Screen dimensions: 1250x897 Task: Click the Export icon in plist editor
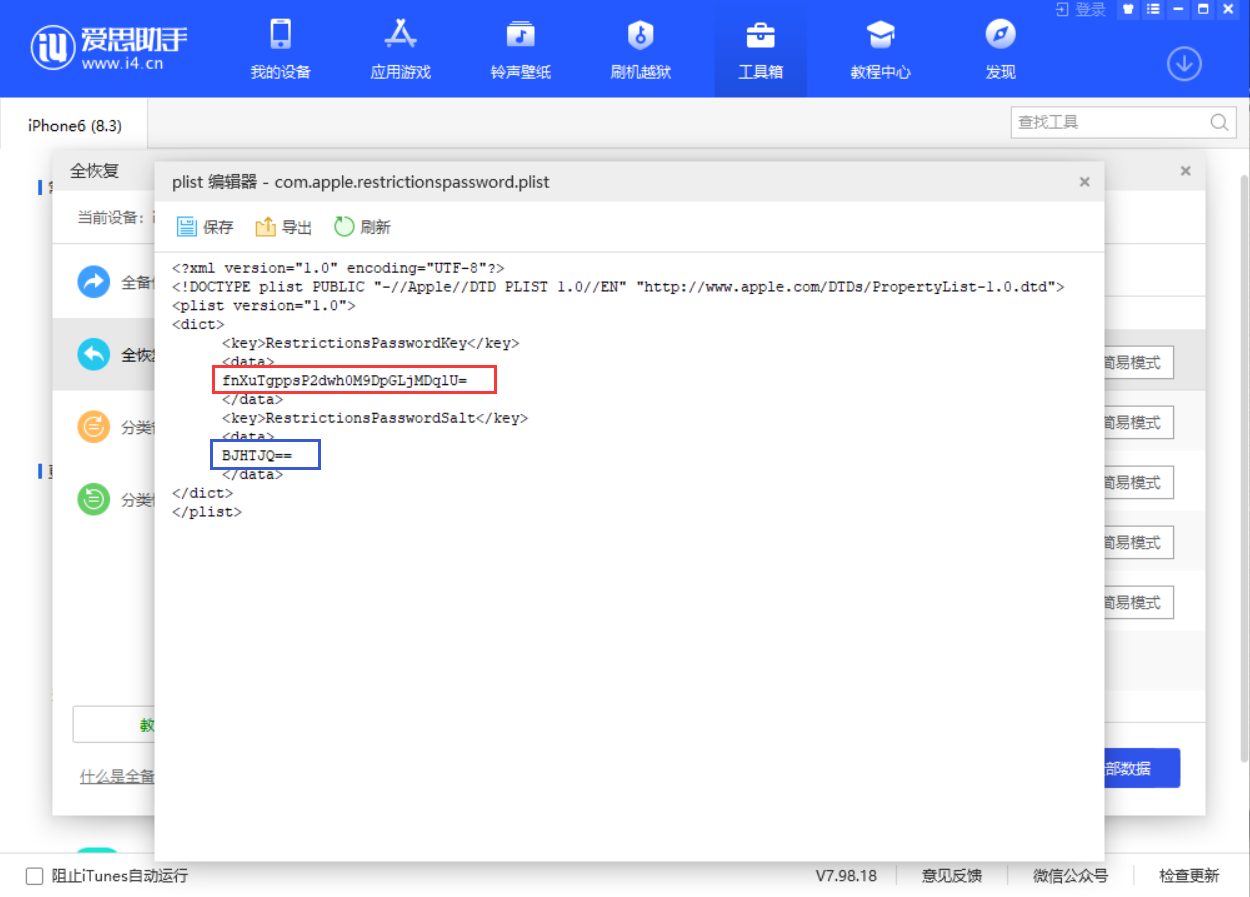(265, 227)
